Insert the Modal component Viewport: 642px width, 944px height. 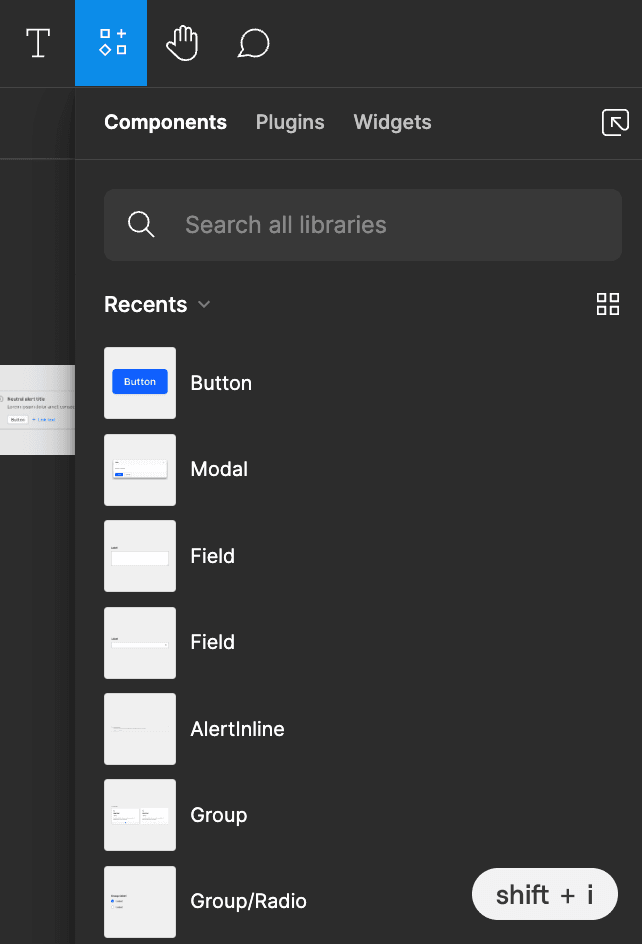coord(219,469)
